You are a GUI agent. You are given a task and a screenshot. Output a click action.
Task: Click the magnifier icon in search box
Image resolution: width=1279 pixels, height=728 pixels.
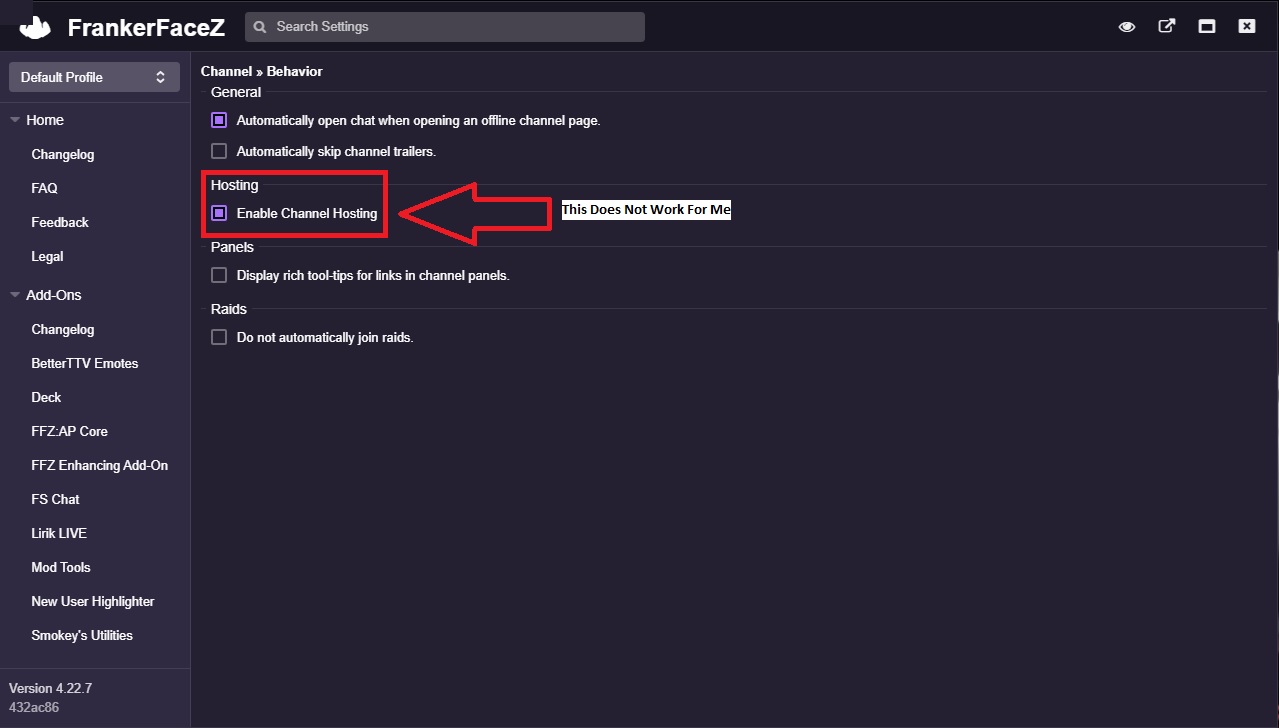pos(261,26)
